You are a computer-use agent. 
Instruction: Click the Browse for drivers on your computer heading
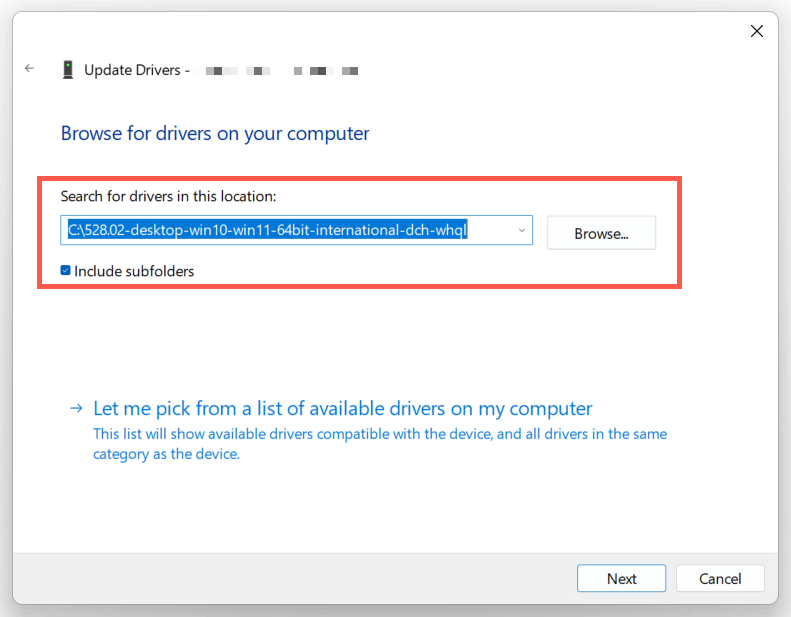tap(215, 133)
